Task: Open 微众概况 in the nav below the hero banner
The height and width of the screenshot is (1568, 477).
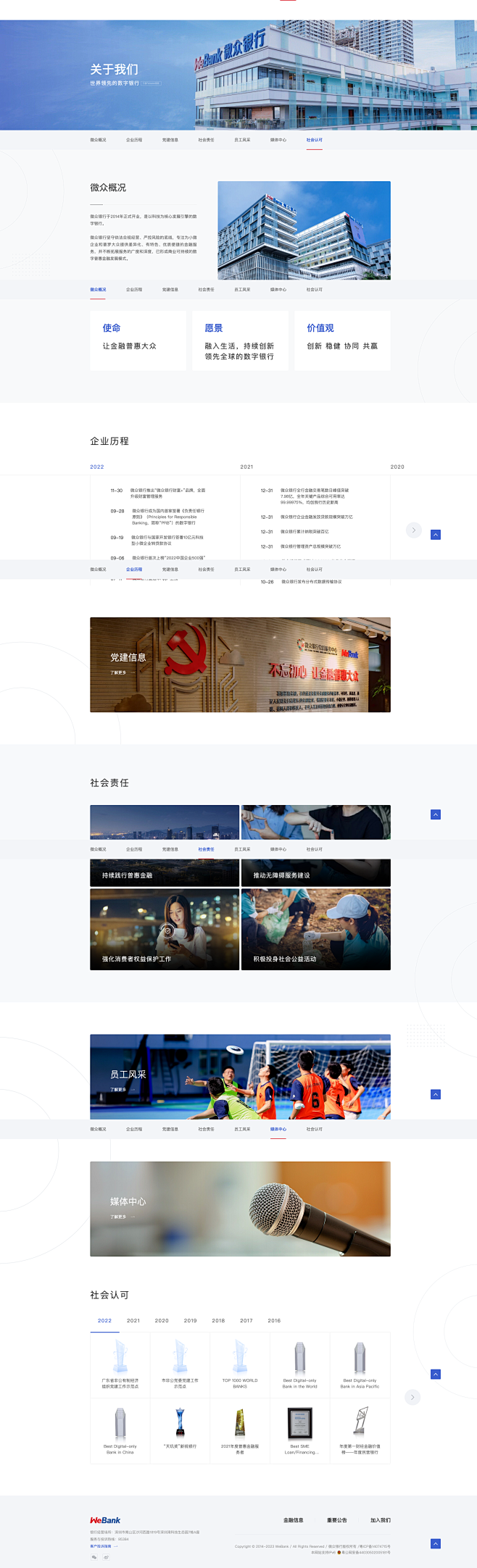Action: pos(98,140)
